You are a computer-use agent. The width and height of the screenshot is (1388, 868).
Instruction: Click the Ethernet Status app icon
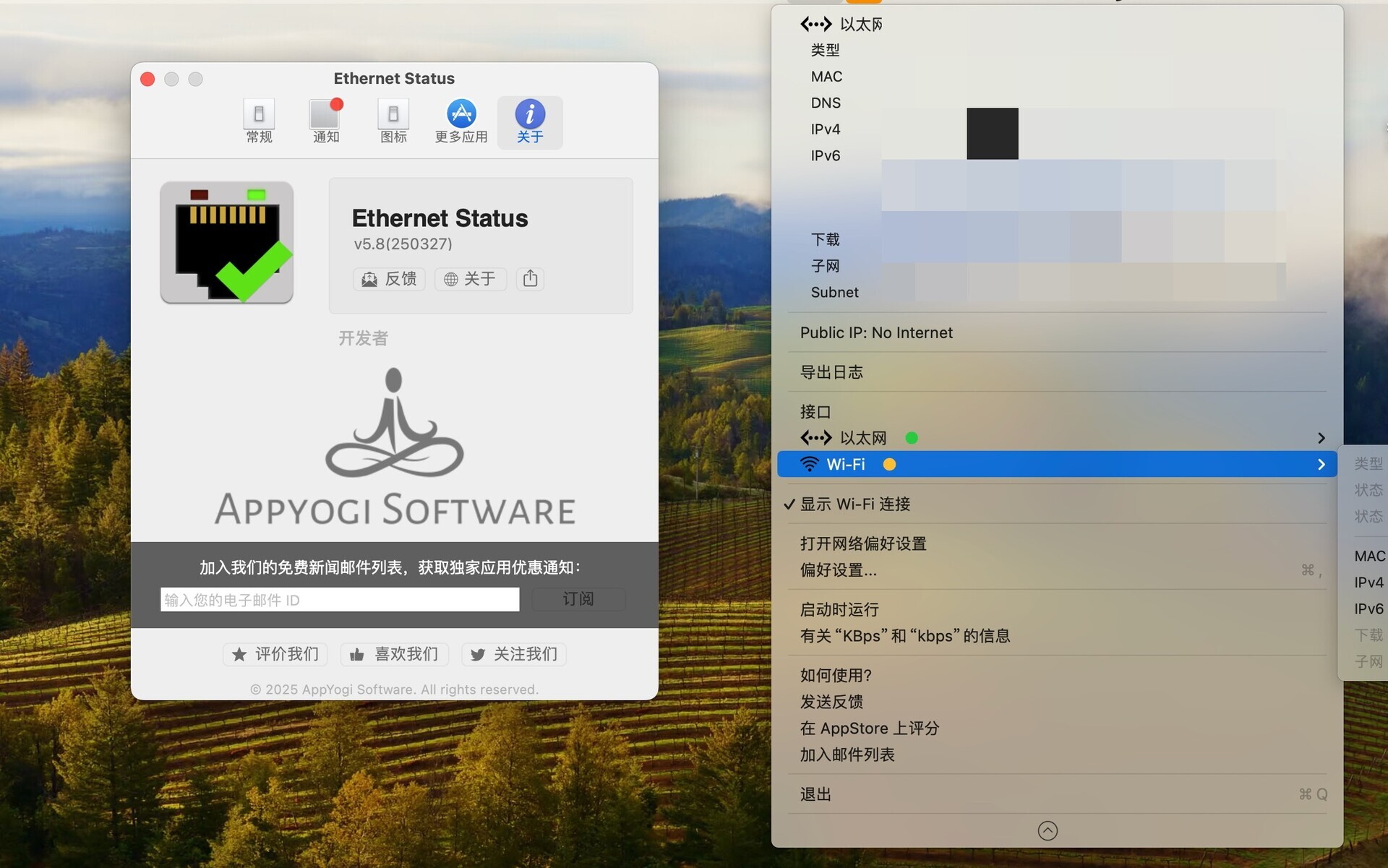[227, 242]
